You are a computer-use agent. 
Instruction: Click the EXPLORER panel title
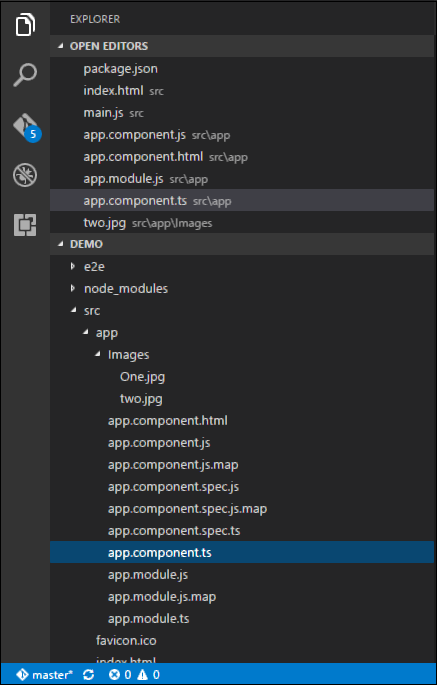(95, 19)
